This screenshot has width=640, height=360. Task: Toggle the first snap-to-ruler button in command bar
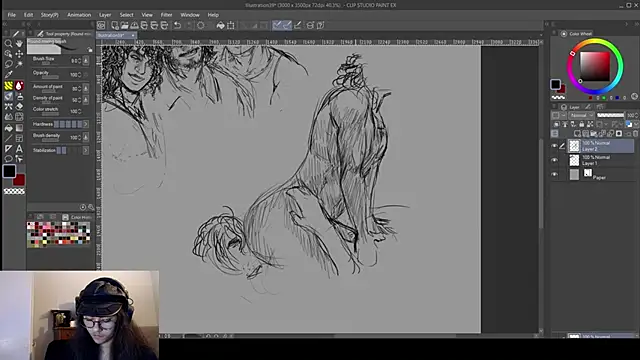coord(277,25)
